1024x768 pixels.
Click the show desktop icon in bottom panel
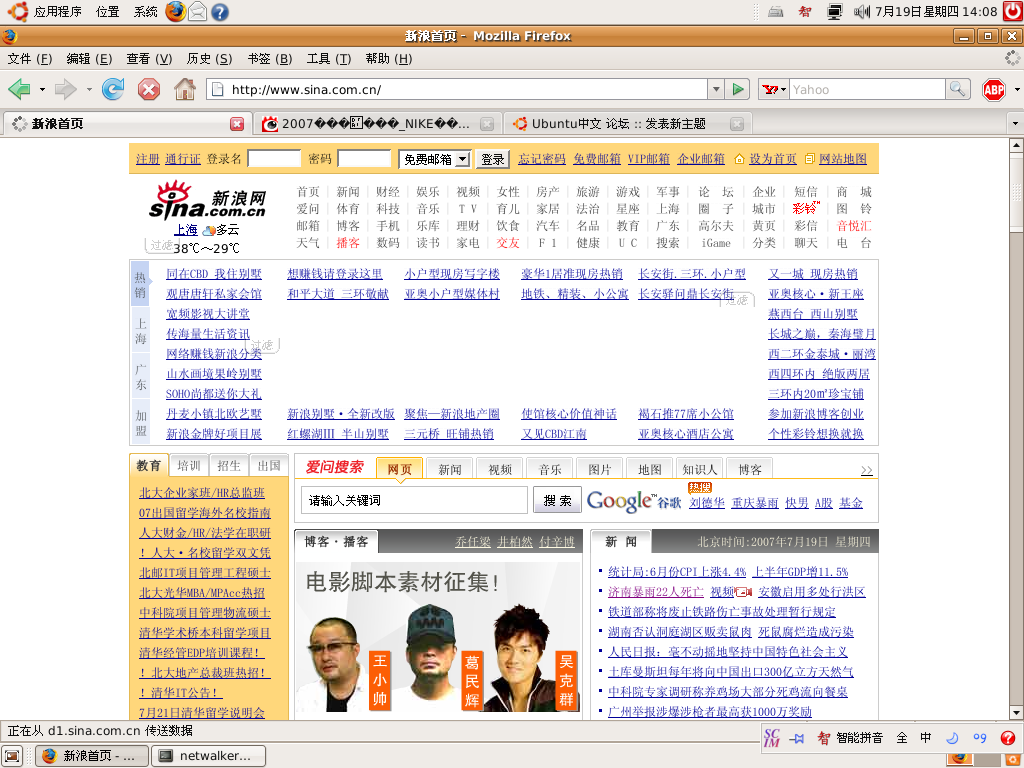pyautogui.click(x=13, y=756)
